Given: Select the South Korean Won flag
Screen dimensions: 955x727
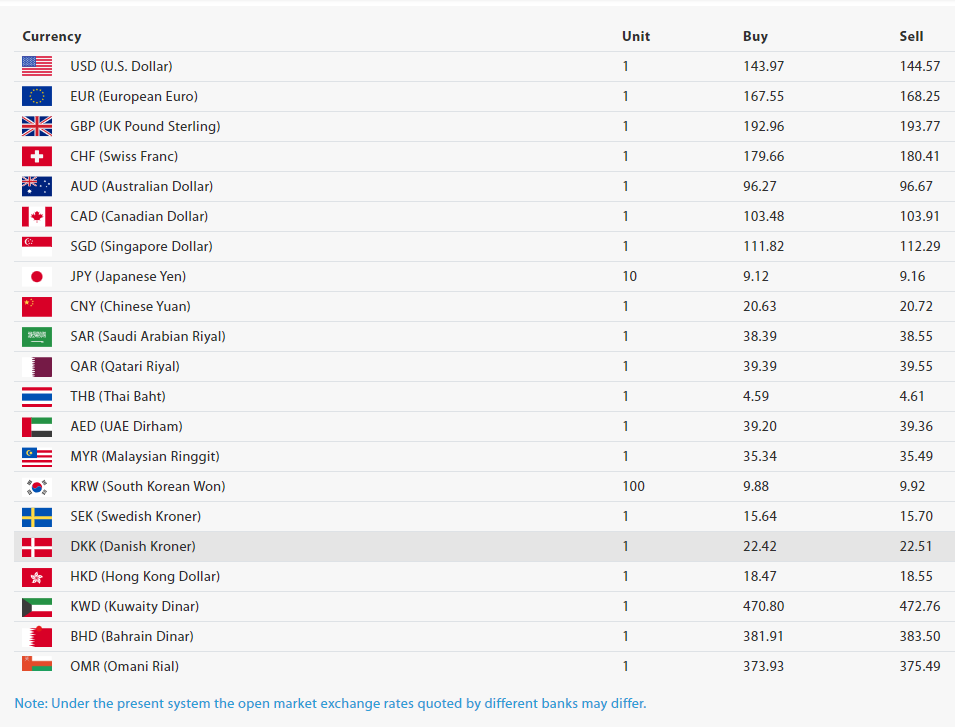Looking at the screenshot, I should 37,486.
